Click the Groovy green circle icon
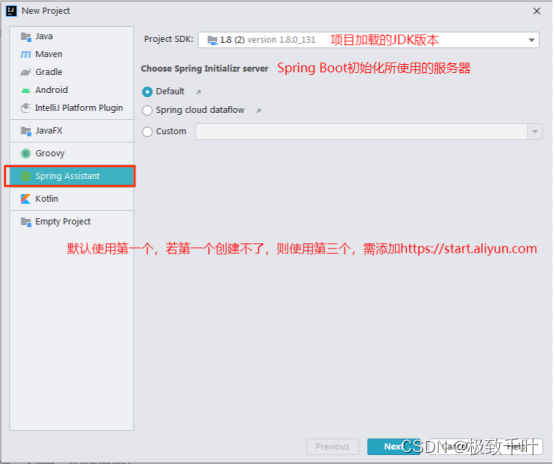The image size is (554, 465). pyautogui.click(x=25, y=153)
